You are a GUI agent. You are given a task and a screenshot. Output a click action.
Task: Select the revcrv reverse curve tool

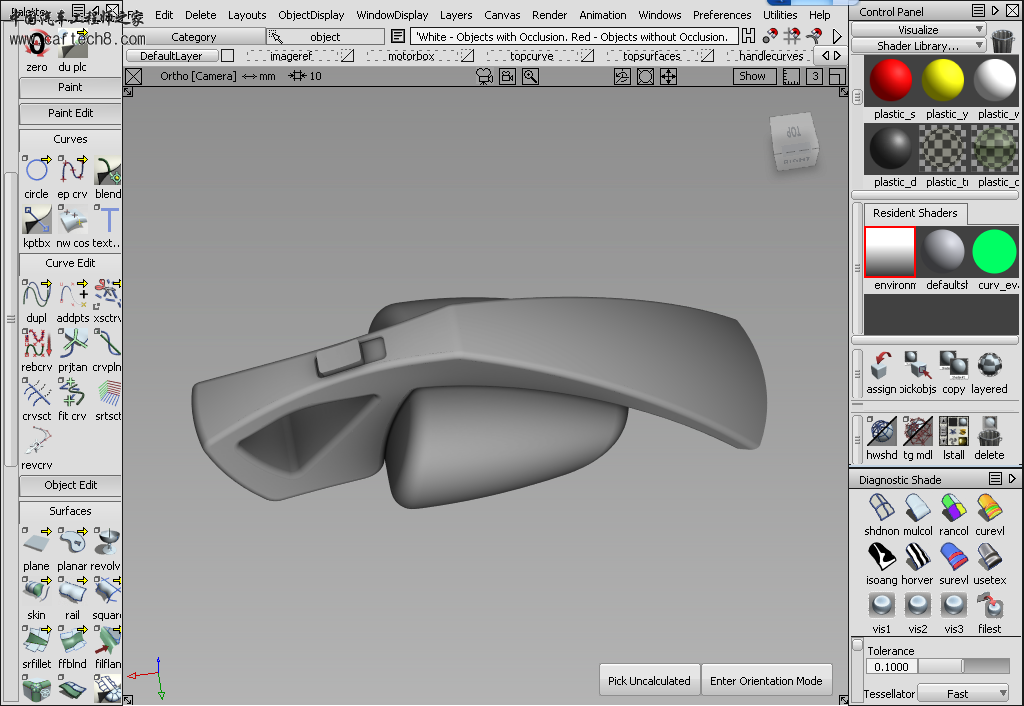37,441
